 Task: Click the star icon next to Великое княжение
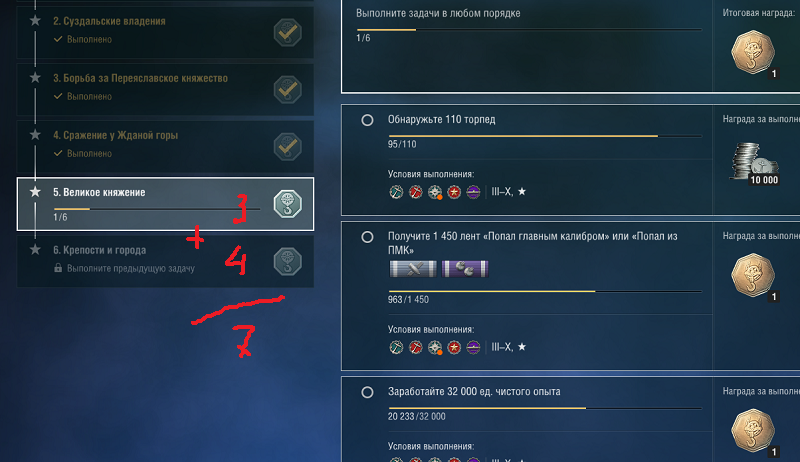click(35, 192)
